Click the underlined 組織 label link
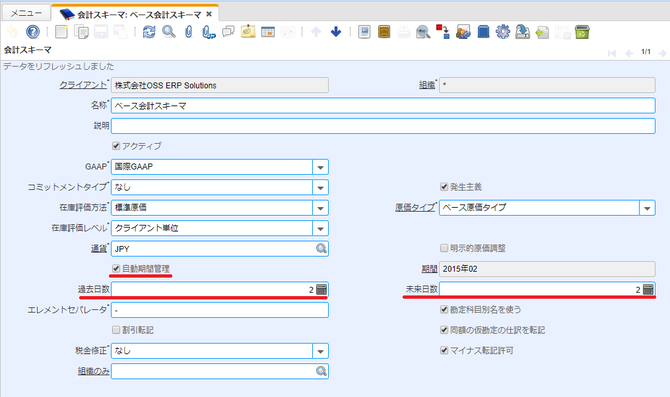 [x=427, y=85]
